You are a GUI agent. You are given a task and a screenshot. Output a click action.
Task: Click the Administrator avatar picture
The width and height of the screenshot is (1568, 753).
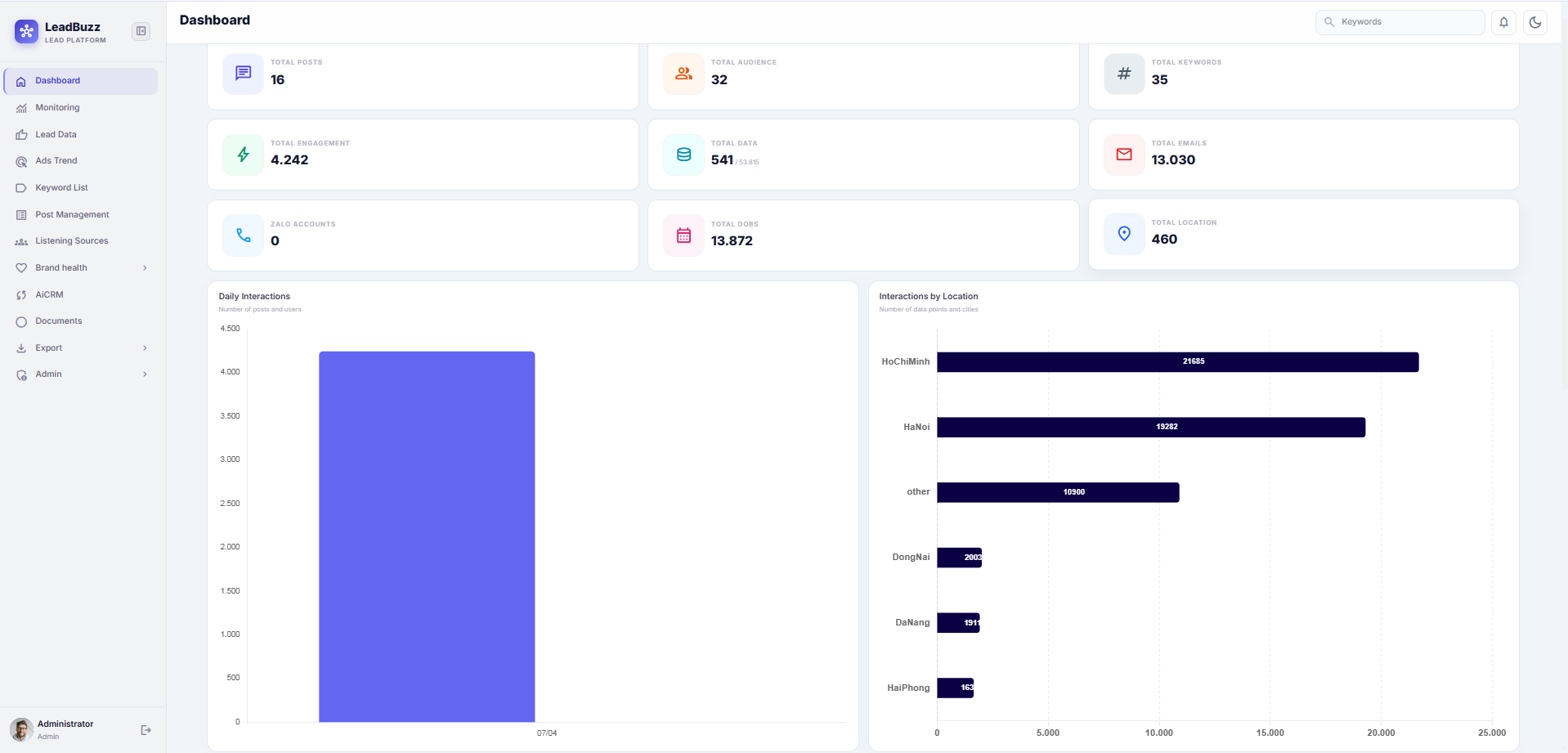(21, 729)
